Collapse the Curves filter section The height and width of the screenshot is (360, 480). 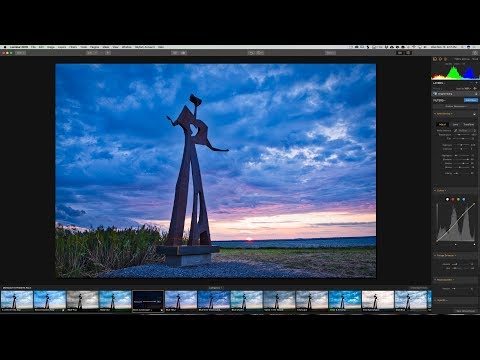click(x=435, y=190)
